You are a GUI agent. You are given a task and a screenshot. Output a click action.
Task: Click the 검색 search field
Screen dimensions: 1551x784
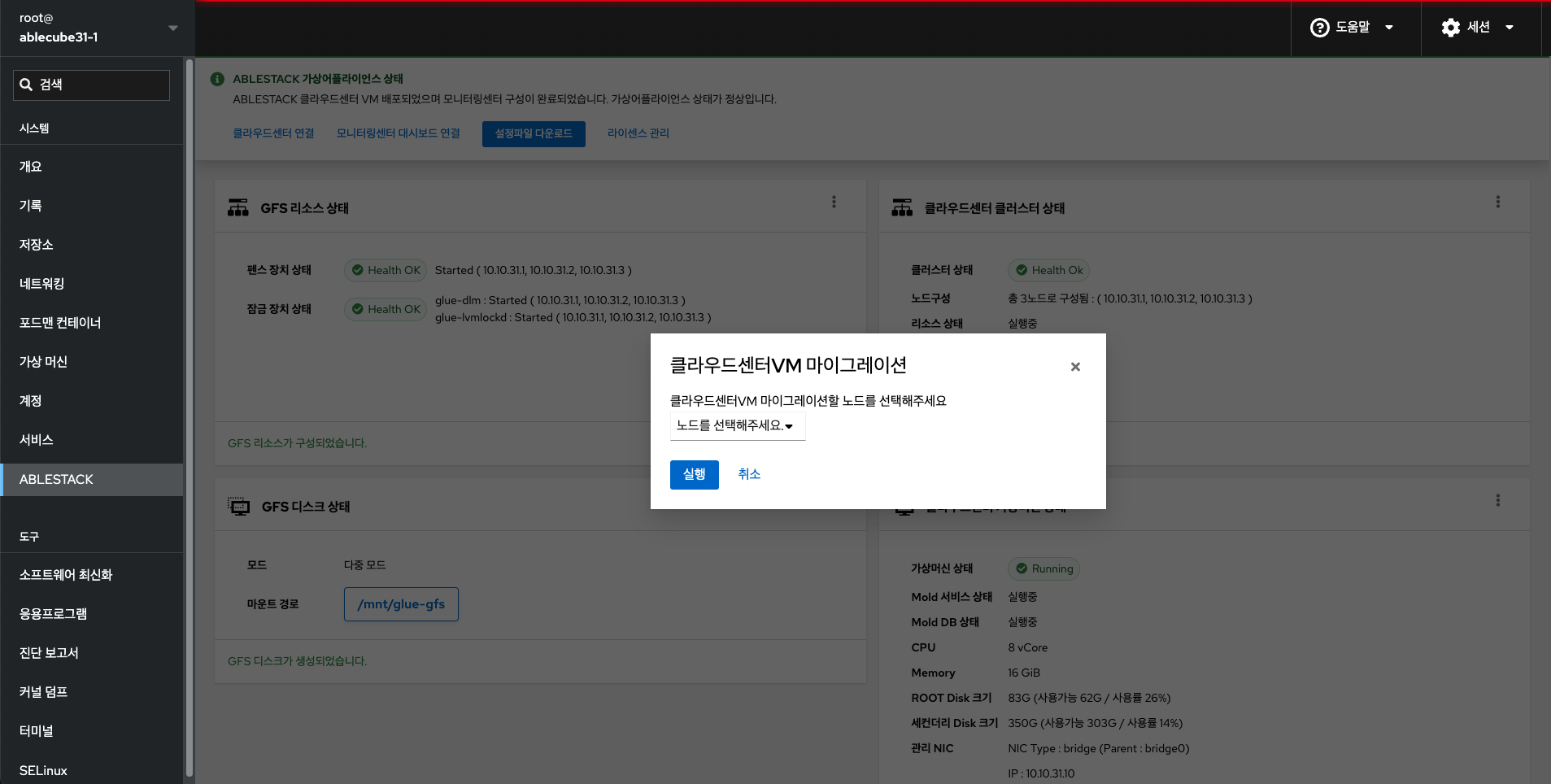pyautogui.click(x=92, y=85)
